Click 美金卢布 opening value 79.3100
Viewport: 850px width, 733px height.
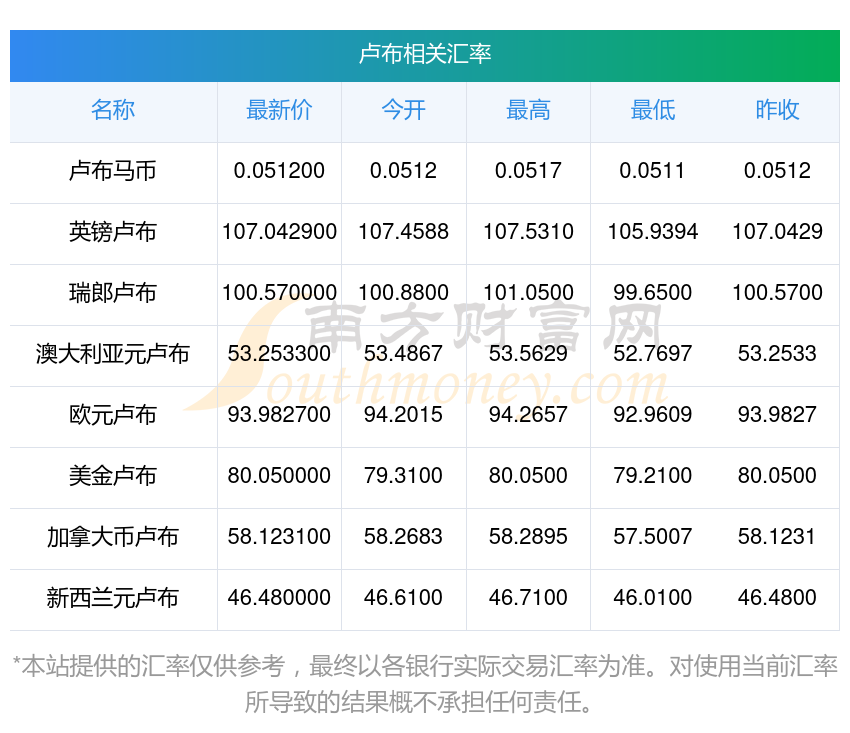coord(403,476)
